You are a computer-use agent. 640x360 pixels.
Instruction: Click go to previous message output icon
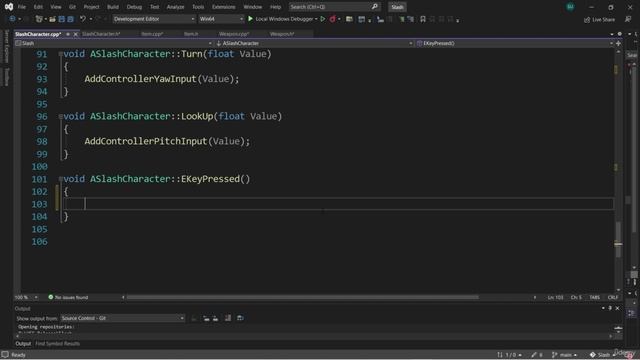(x=207, y=318)
